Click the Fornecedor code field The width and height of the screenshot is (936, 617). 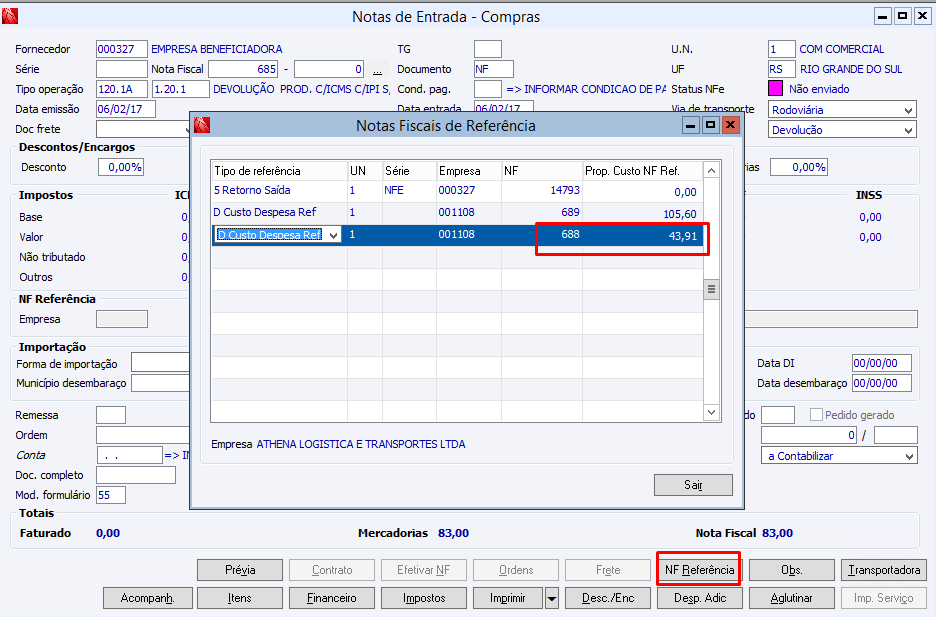[122, 49]
